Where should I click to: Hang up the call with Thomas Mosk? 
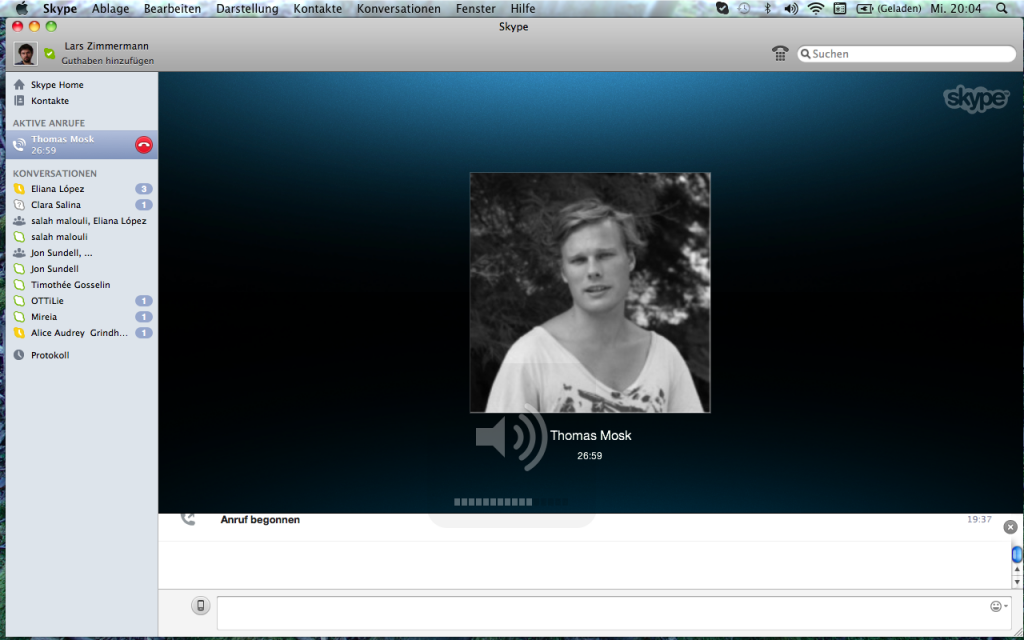[x=144, y=144]
